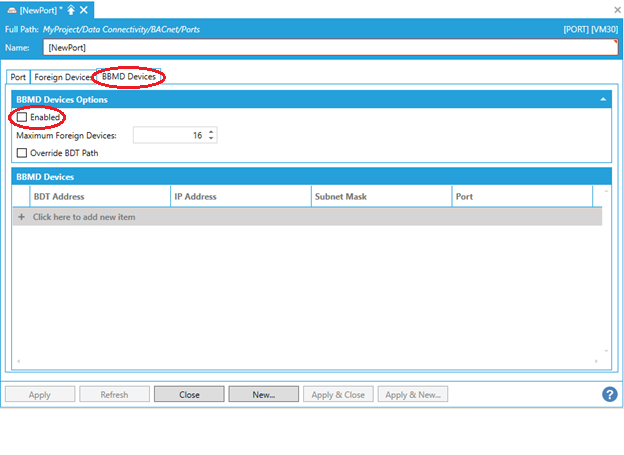Image resolution: width=624 pixels, height=455 pixels.
Task: Select the BBMD Devices tab
Action: (129, 77)
